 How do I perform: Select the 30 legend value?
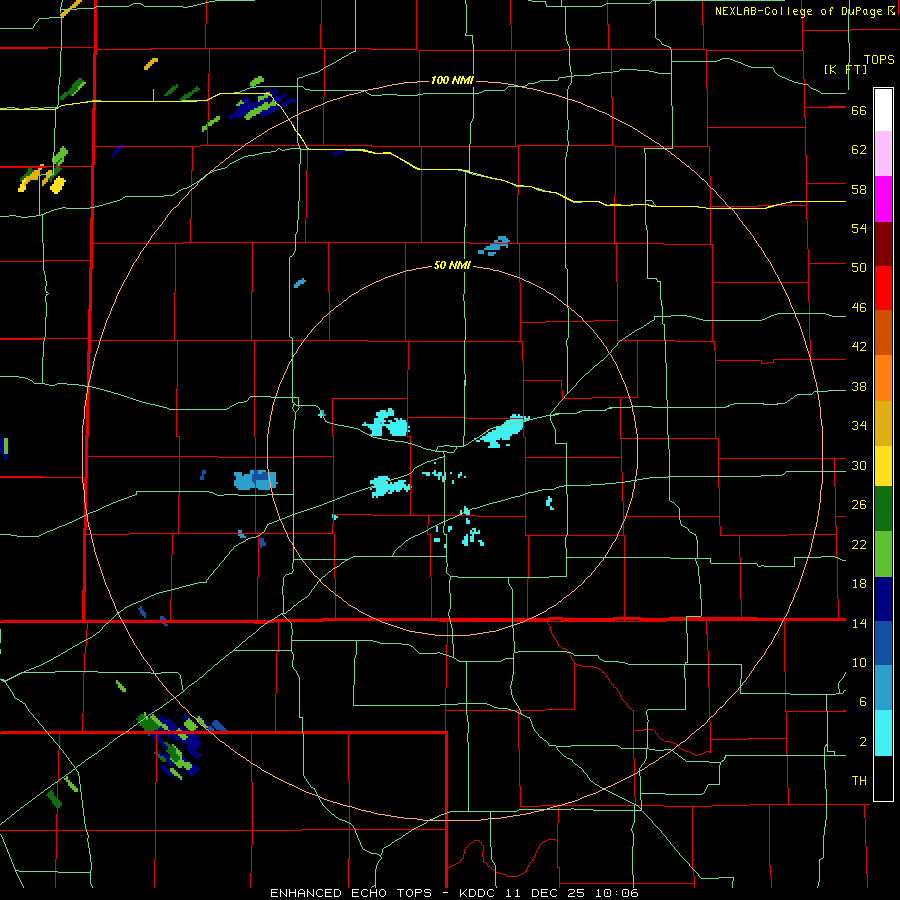859,465
